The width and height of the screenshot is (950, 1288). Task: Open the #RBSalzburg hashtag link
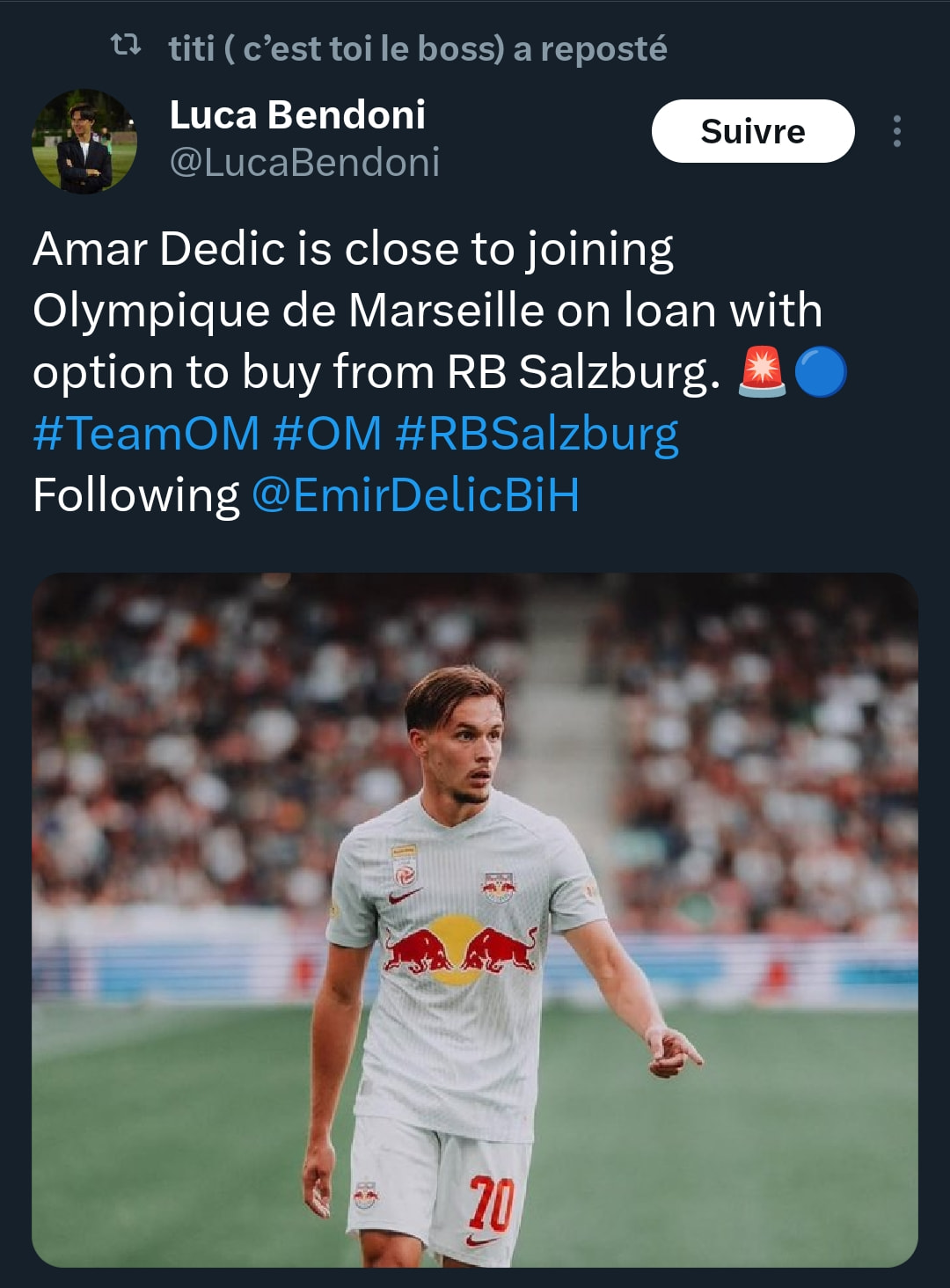click(x=537, y=434)
